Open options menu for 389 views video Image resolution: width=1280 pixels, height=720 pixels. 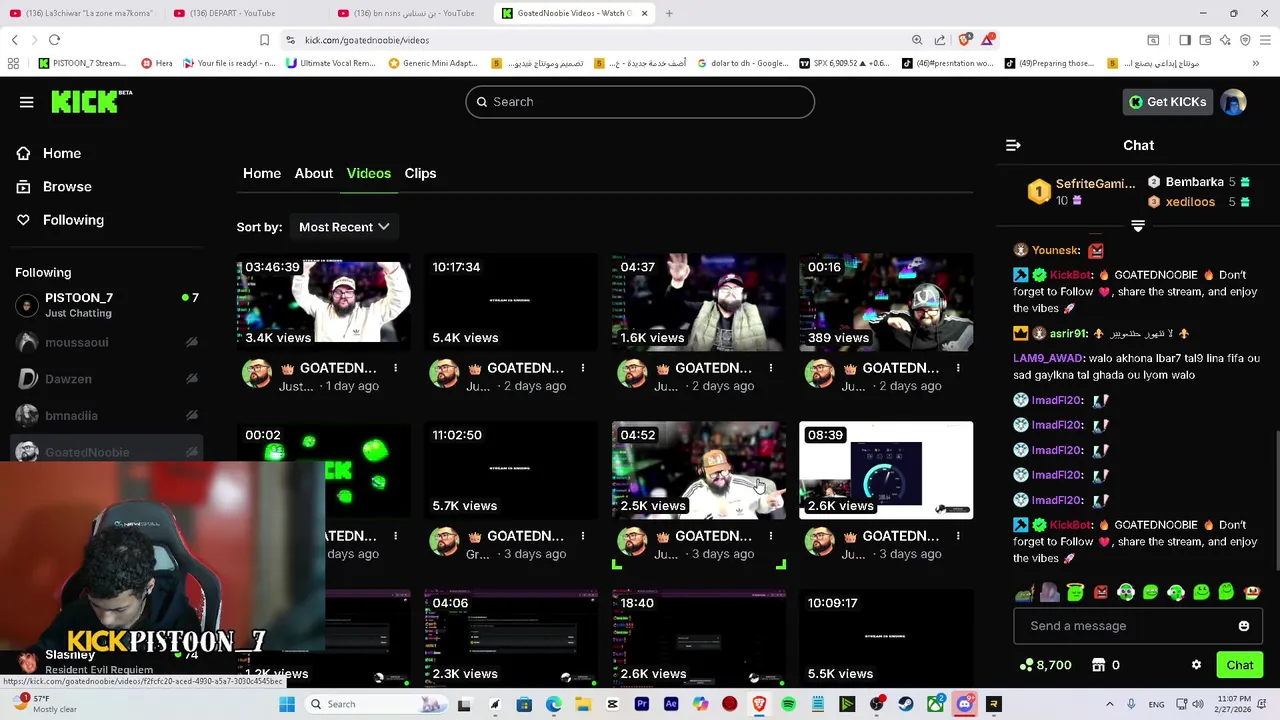click(958, 368)
